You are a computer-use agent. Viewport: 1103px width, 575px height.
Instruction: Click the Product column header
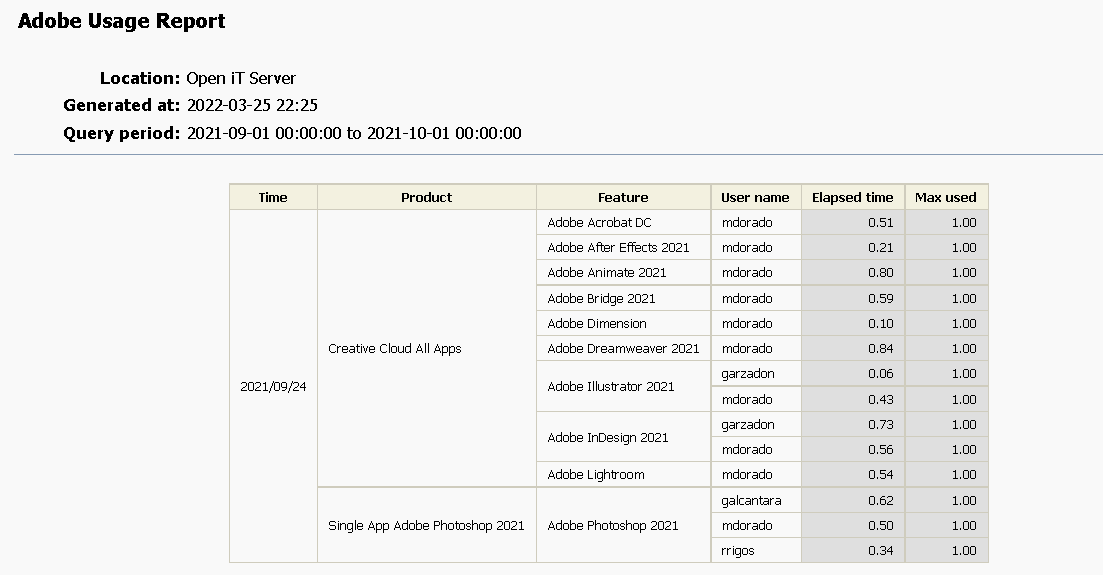pos(426,197)
